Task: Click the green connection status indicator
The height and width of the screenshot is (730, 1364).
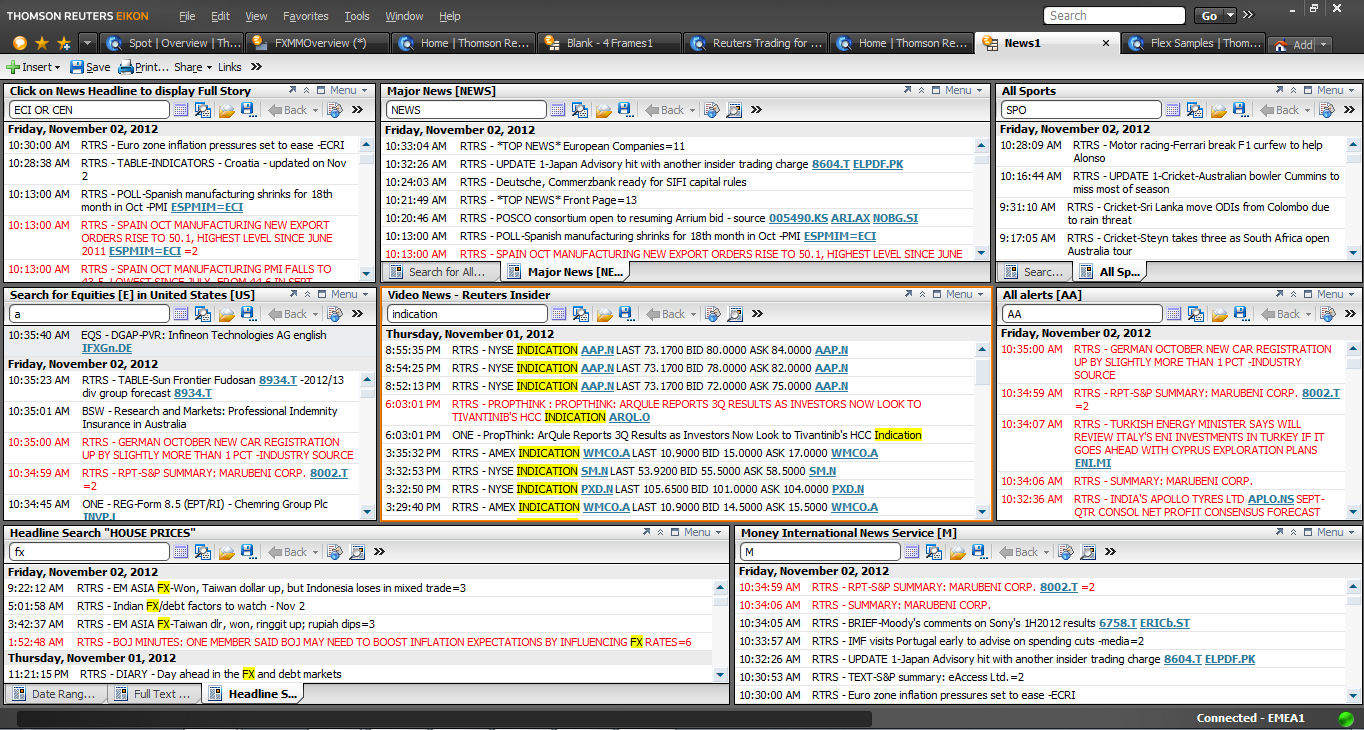Action: [1346, 718]
